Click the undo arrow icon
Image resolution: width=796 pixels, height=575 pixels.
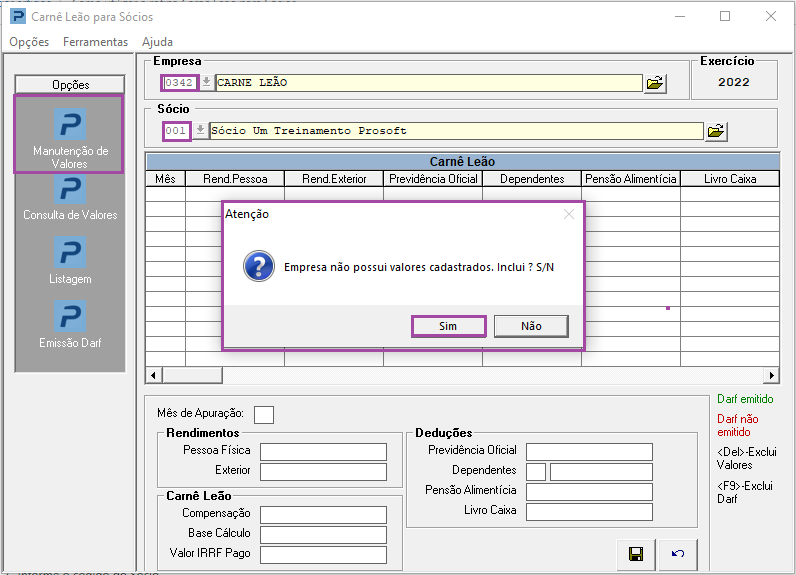coord(678,554)
